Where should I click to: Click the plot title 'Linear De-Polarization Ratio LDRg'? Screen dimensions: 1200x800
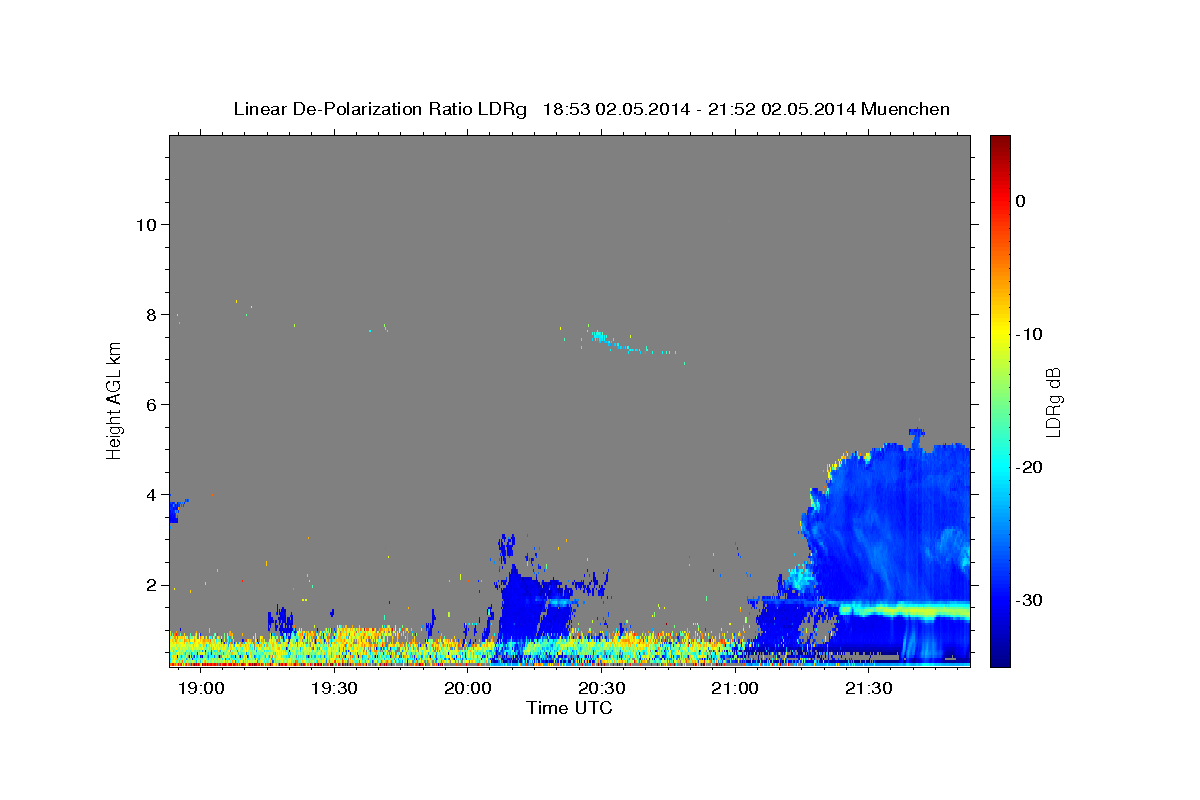pyautogui.click(x=380, y=109)
